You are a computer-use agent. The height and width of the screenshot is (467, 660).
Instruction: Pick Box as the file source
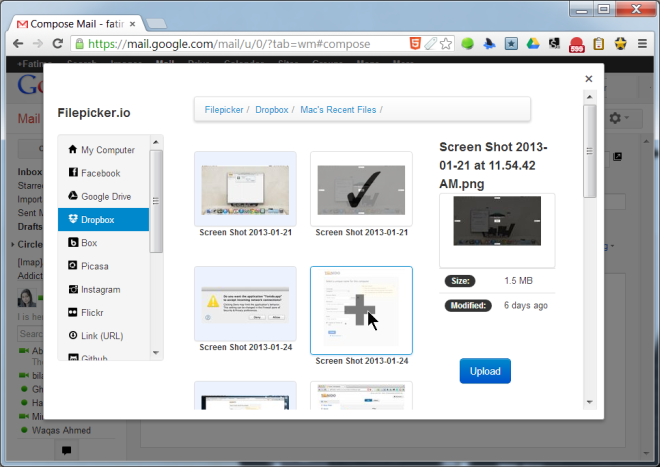point(104,243)
